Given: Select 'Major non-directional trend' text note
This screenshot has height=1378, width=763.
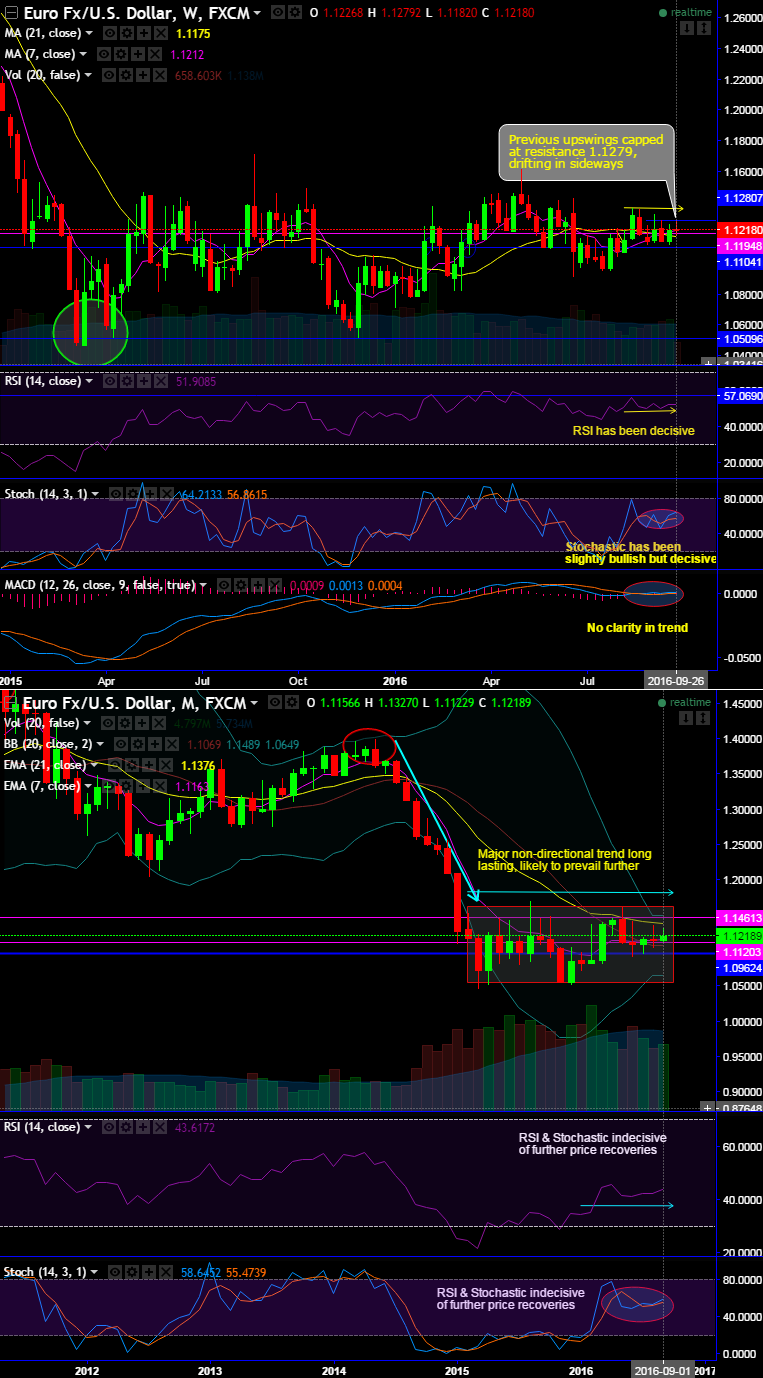Looking at the screenshot, I should click(563, 859).
